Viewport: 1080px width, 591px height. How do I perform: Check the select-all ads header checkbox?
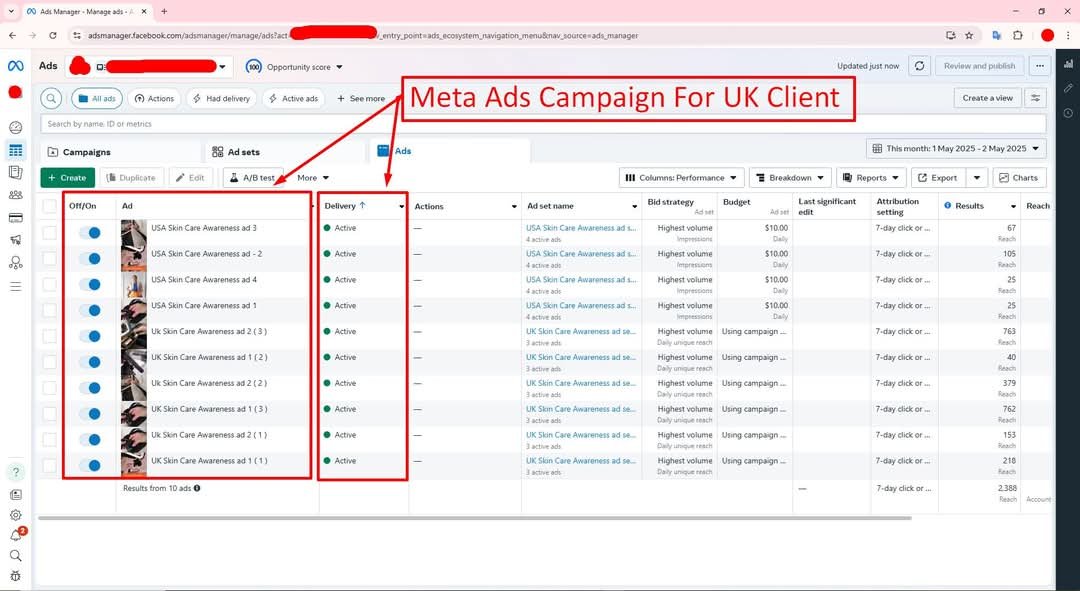[x=50, y=206]
